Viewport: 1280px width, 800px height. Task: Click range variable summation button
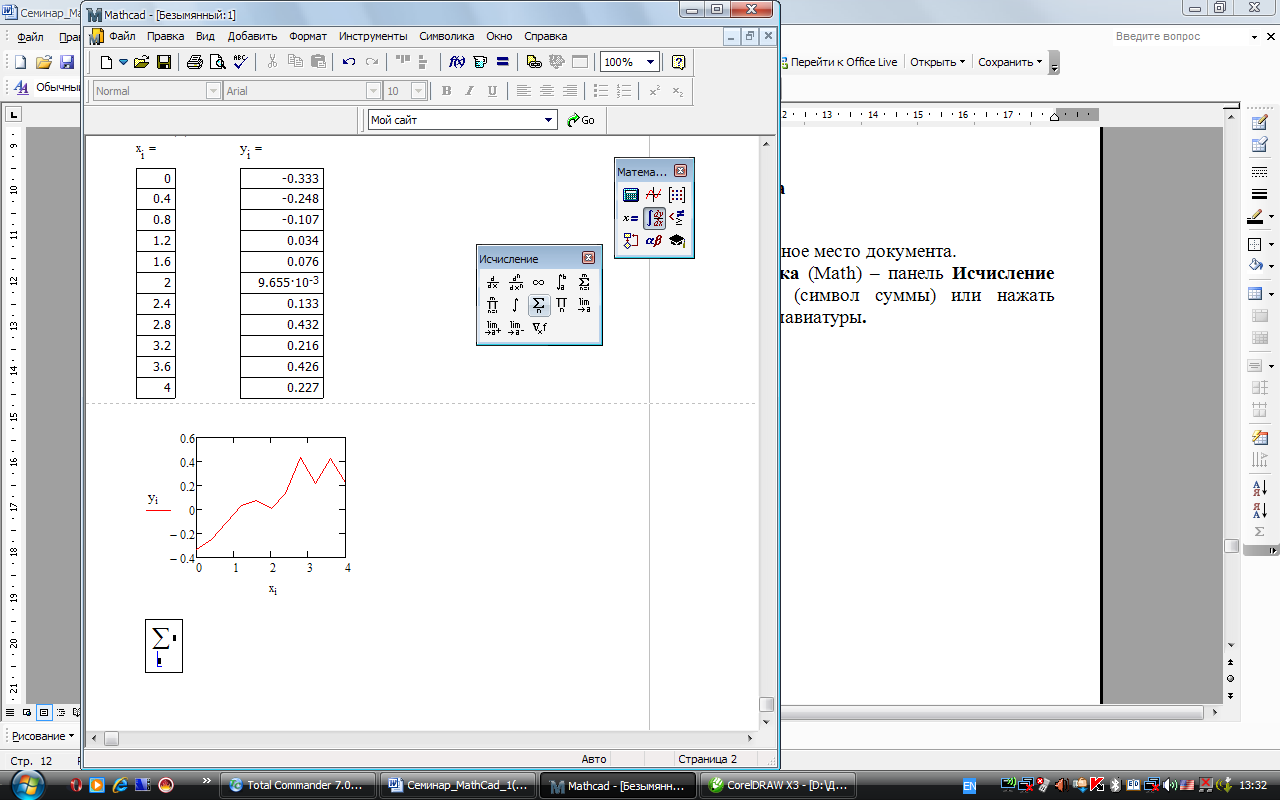click(539, 305)
